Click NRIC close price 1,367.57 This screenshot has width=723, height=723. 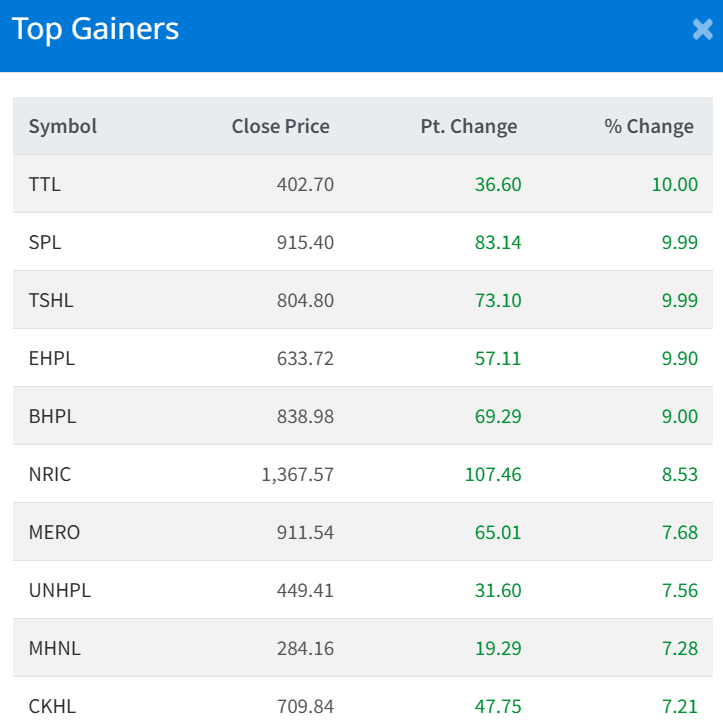[x=297, y=474]
